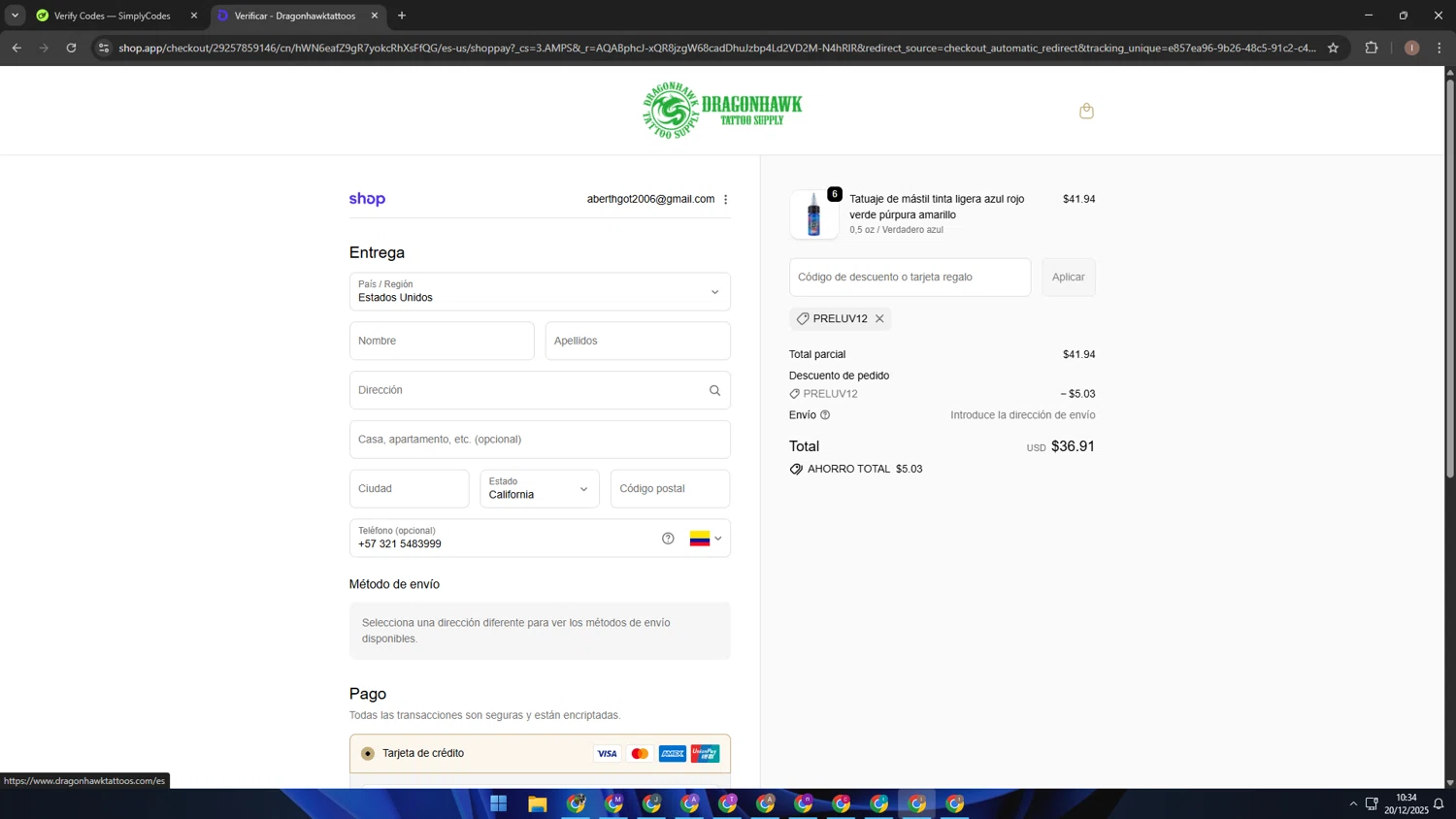Image resolution: width=1456 pixels, height=819 pixels.
Task: Open the browser extensions menu
Action: point(1372,48)
